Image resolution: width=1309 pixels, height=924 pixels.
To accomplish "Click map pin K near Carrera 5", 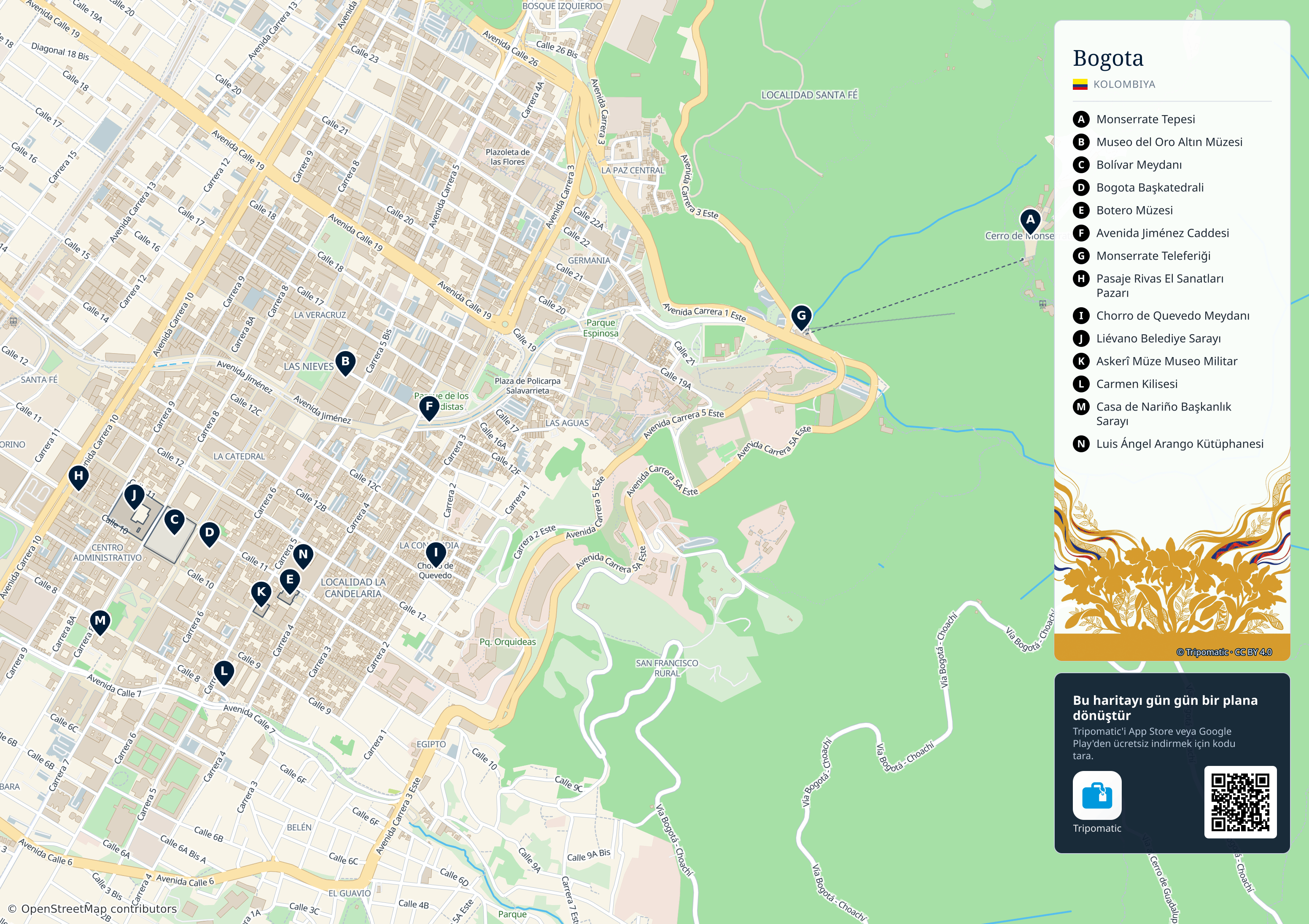I will [261, 594].
